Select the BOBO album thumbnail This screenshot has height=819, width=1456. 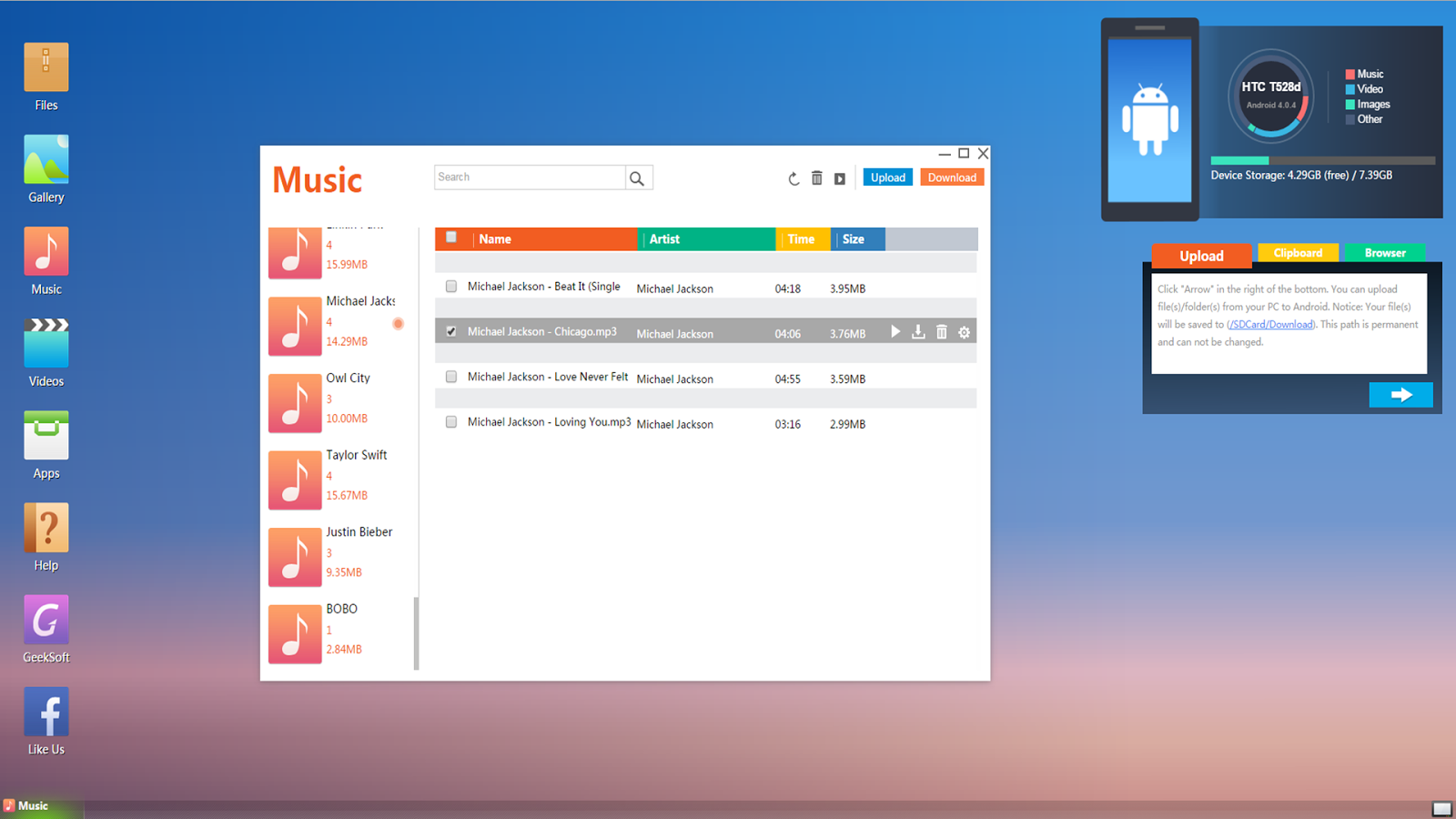tap(295, 634)
